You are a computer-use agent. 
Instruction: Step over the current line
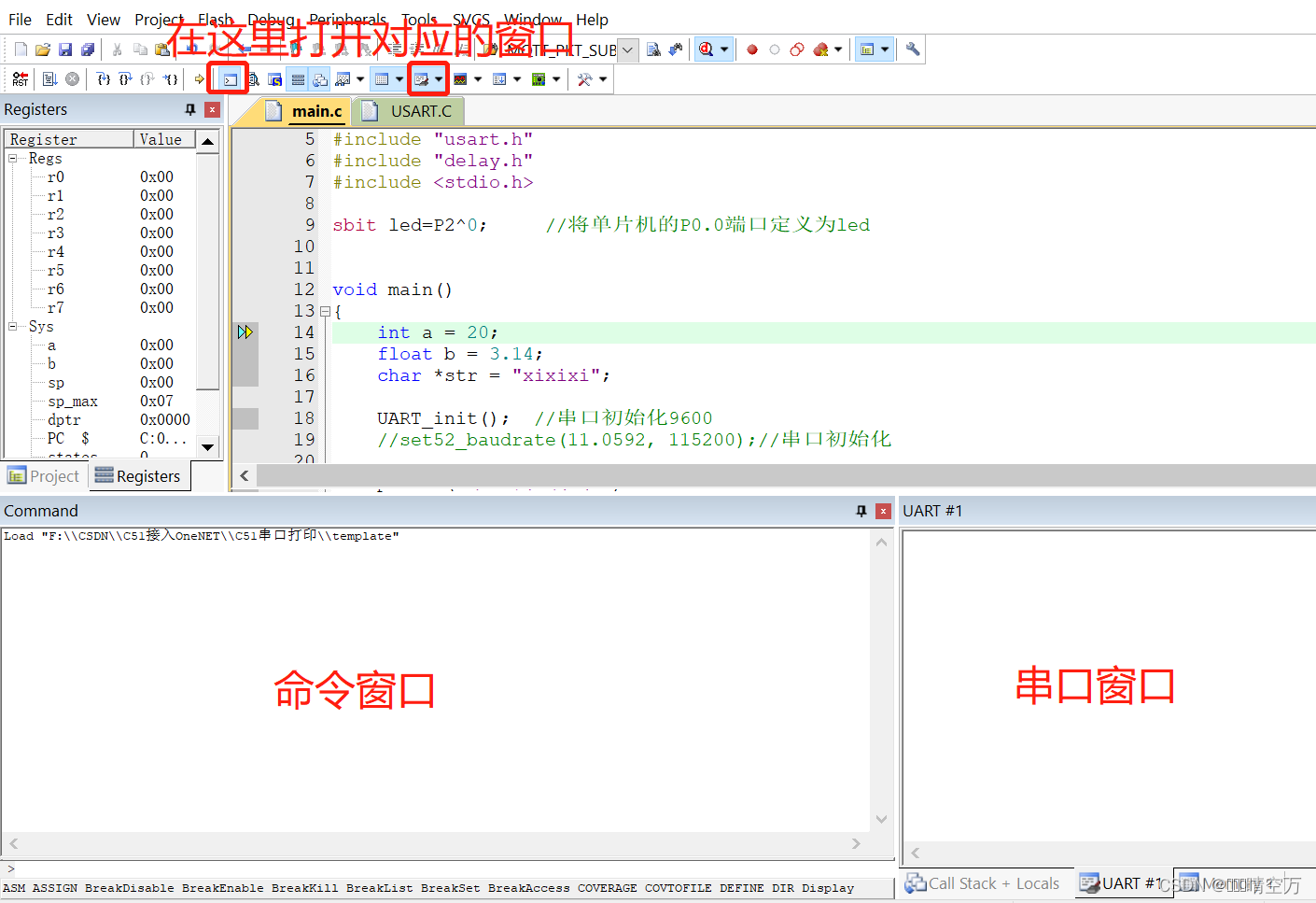[x=126, y=79]
